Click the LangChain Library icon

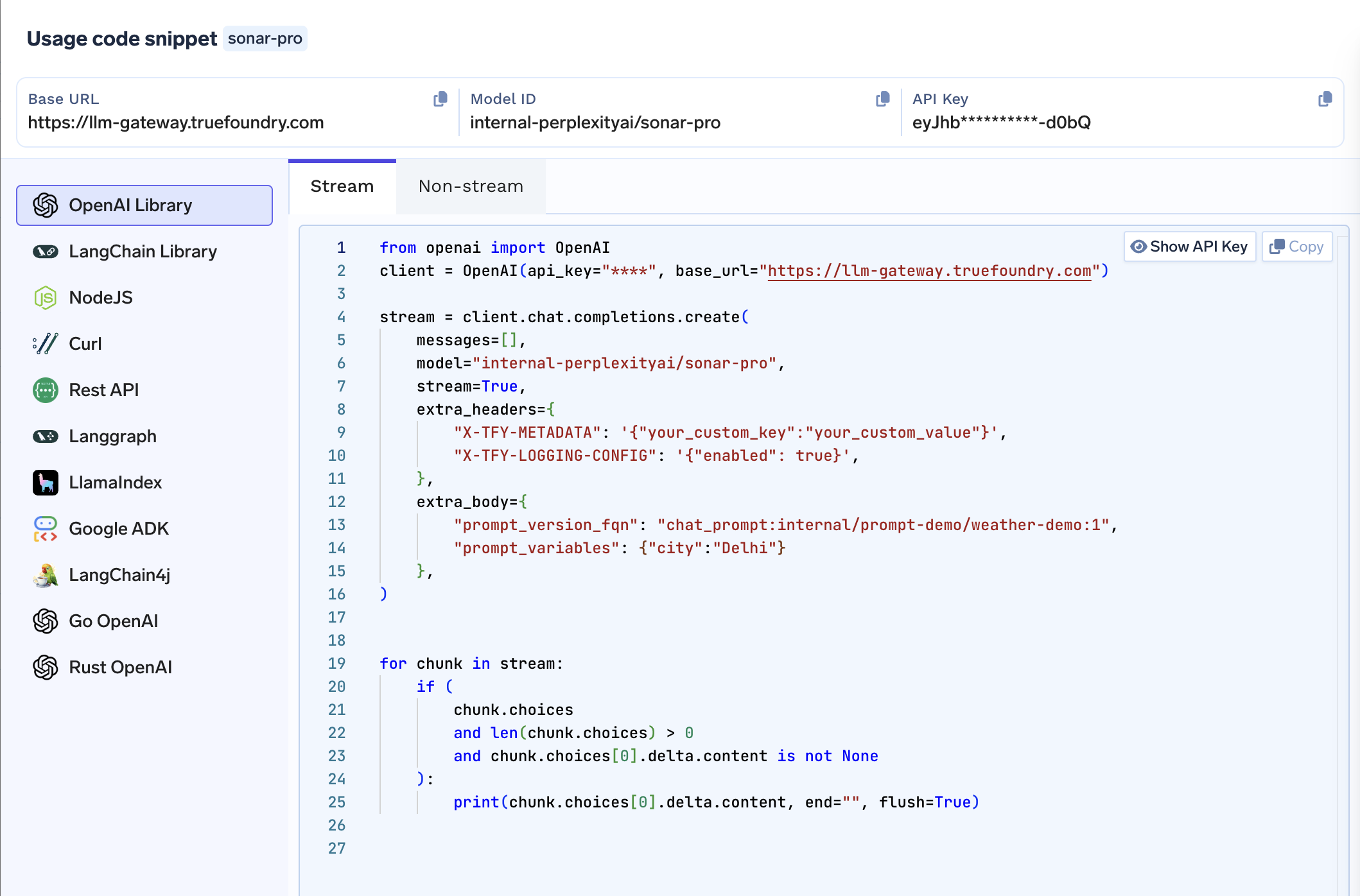(x=46, y=252)
